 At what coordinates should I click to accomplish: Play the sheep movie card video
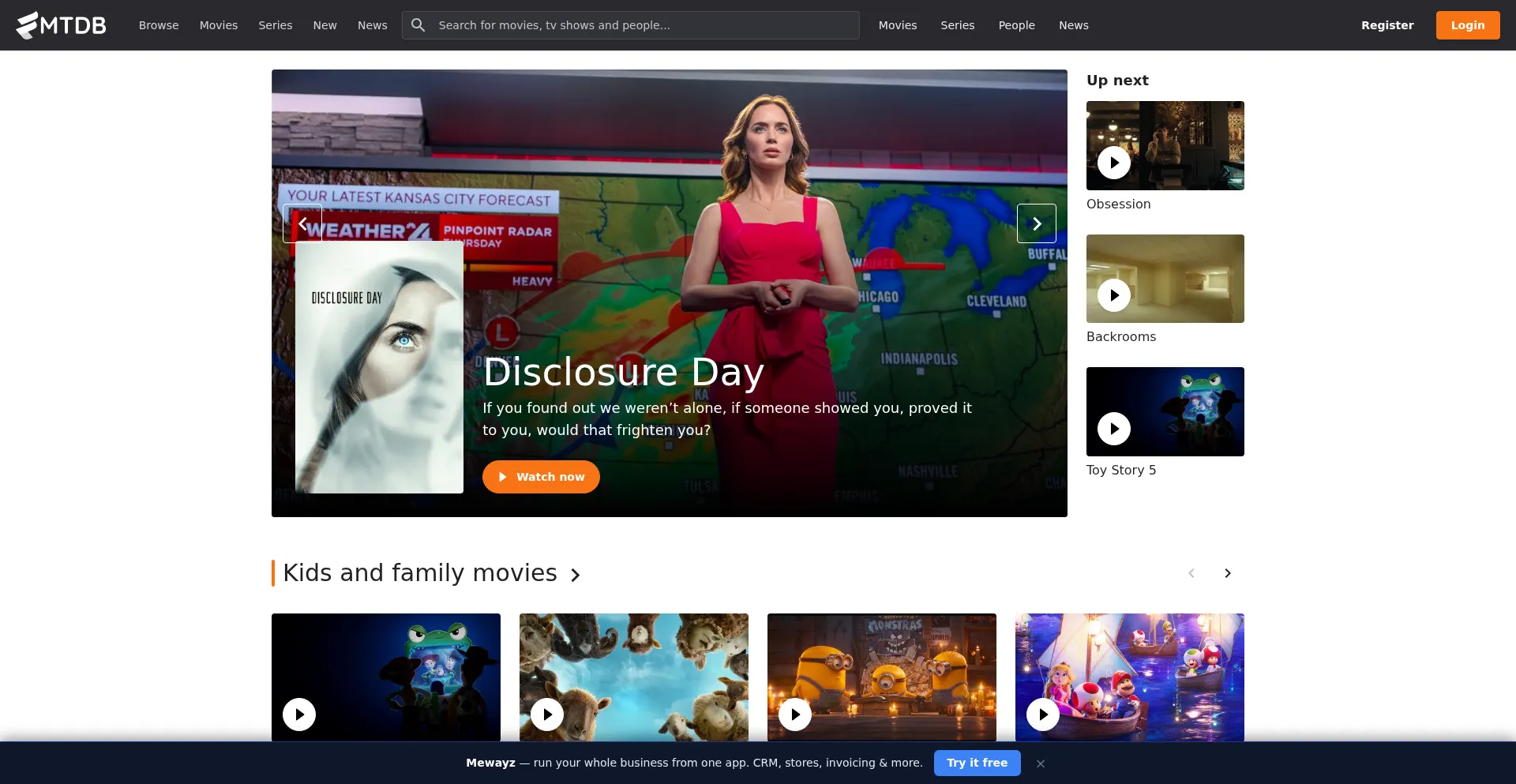tap(547, 715)
